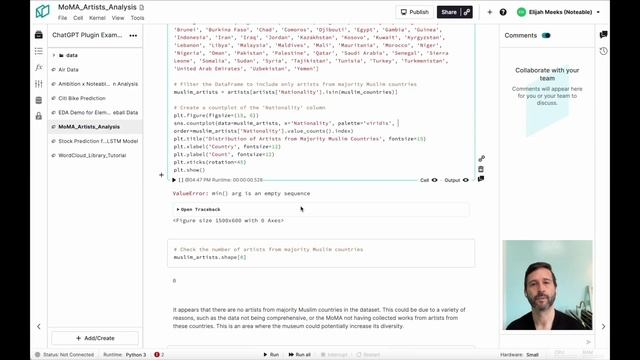The height and width of the screenshot is (360, 640).
Task: Click Run all in bottom toolbar
Action: 300,355
